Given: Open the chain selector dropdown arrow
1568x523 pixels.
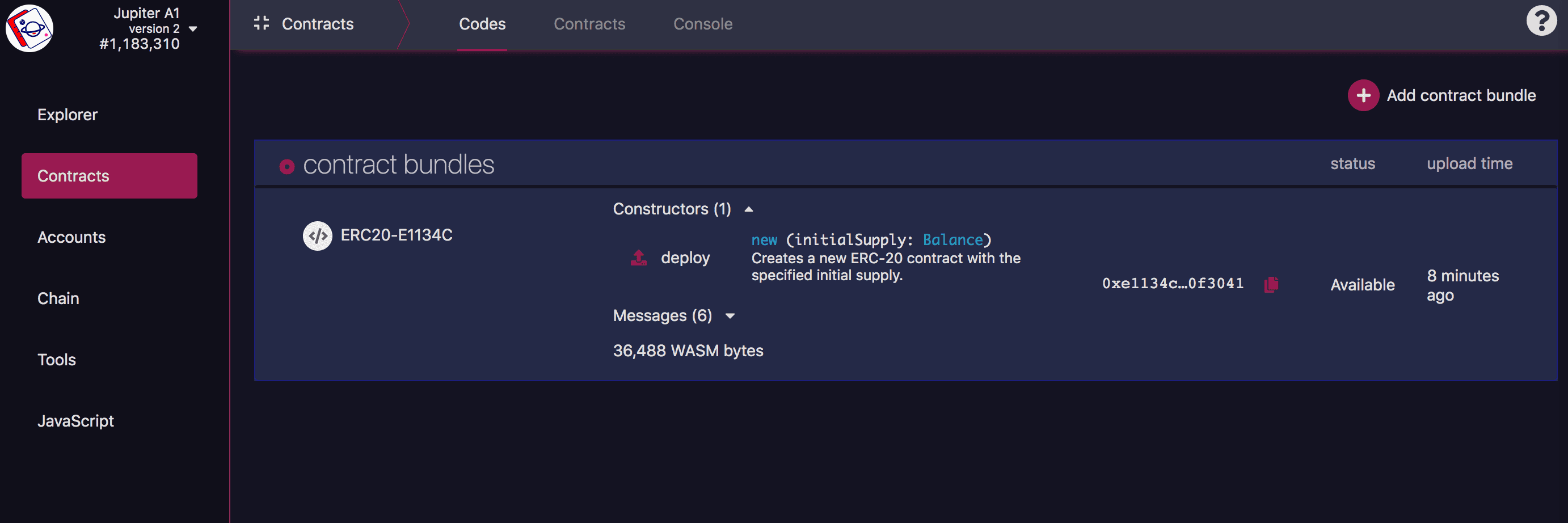Looking at the screenshot, I should [x=193, y=28].
